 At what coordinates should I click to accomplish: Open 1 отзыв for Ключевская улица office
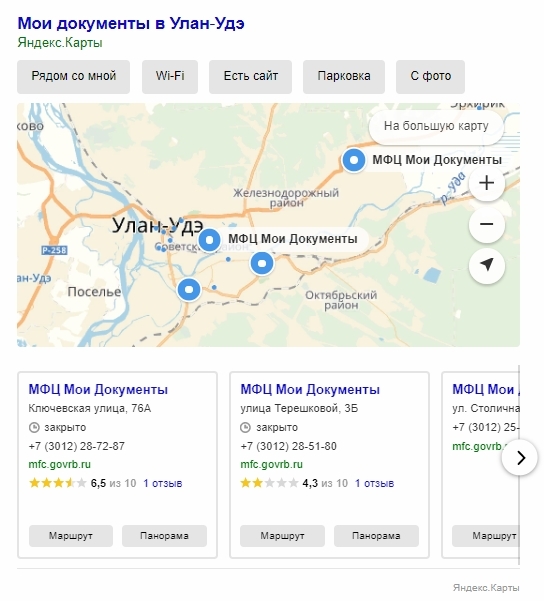click(163, 483)
